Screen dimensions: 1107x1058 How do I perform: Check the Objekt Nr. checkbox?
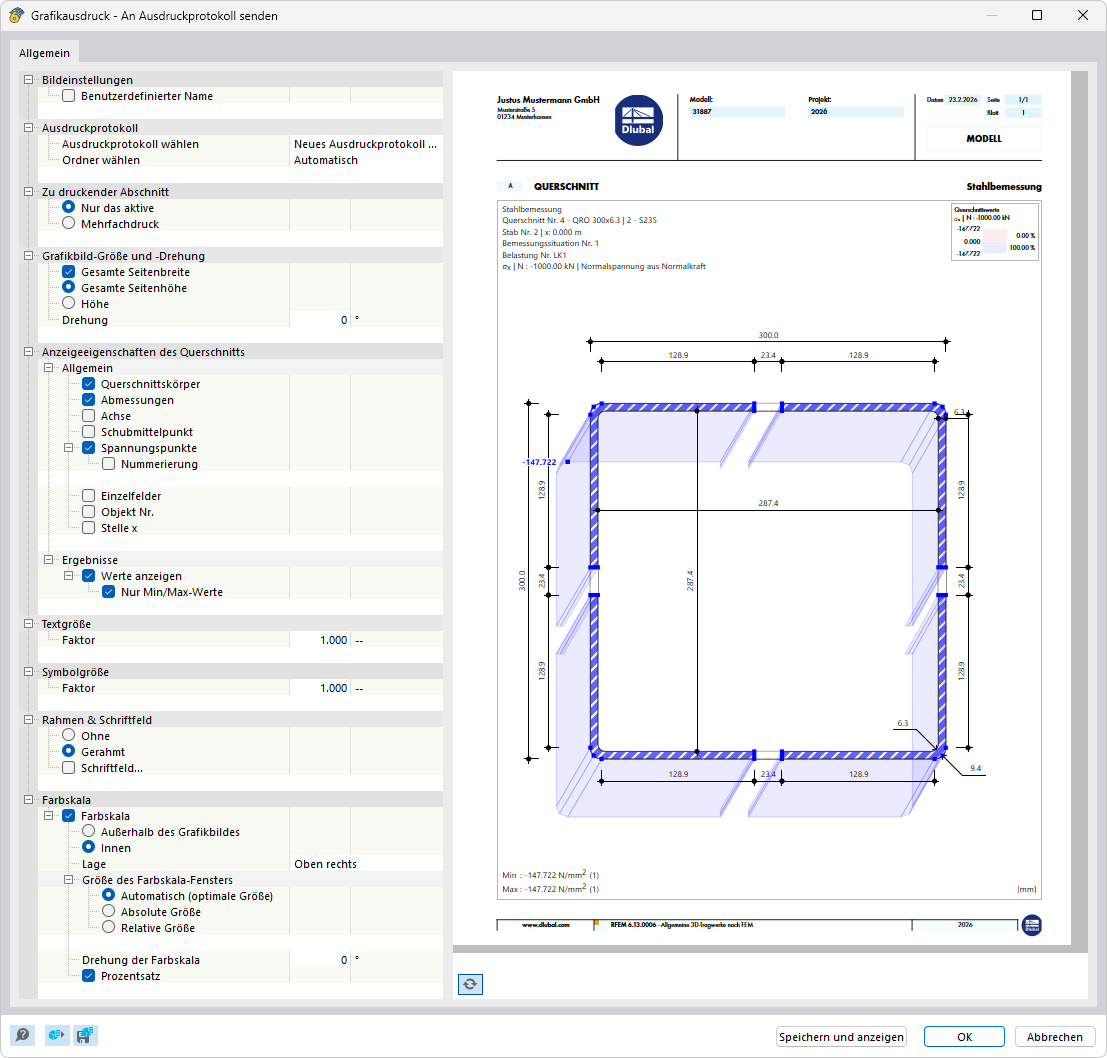coord(88,512)
